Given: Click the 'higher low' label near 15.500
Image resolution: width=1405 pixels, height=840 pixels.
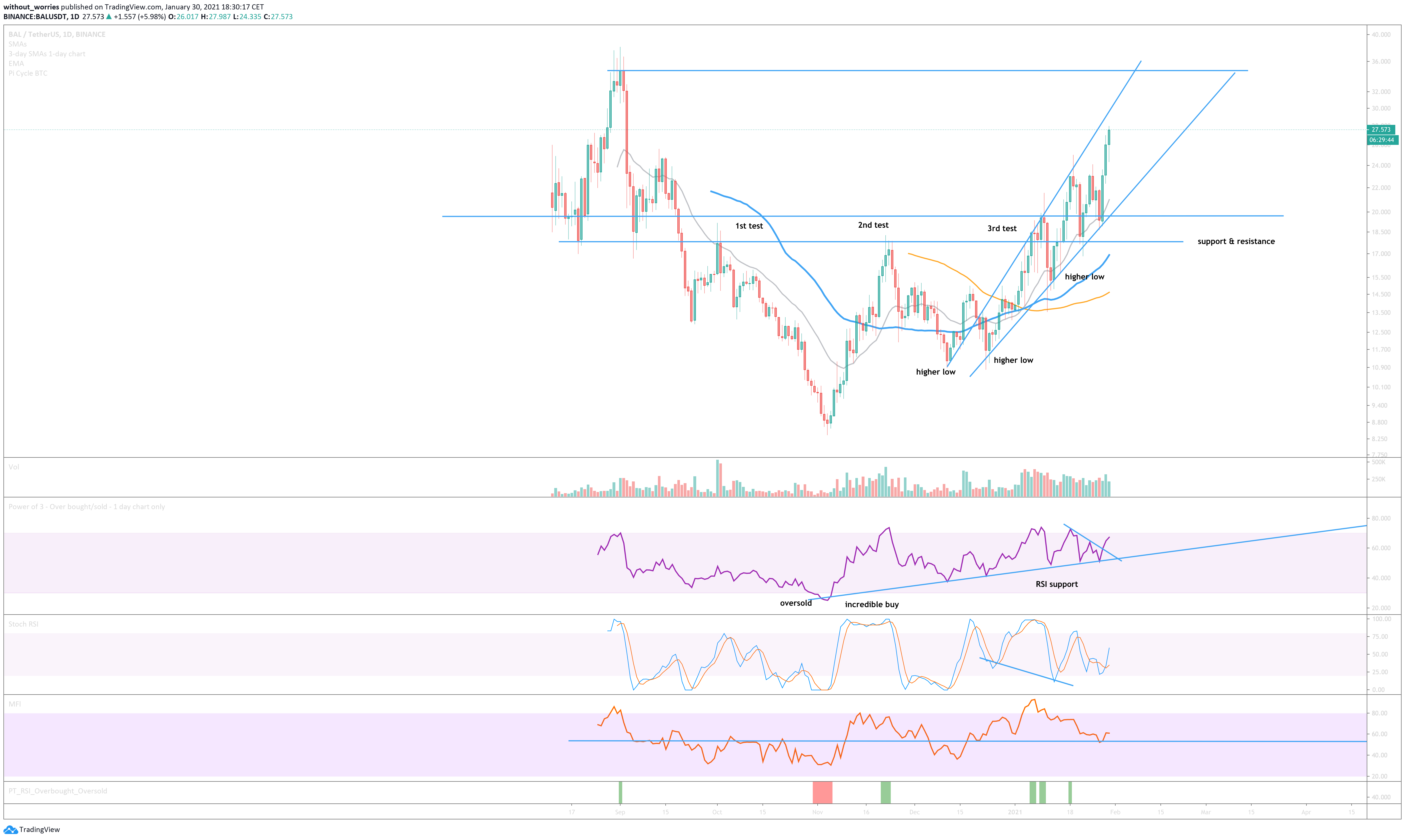Looking at the screenshot, I should (1084, 277).
